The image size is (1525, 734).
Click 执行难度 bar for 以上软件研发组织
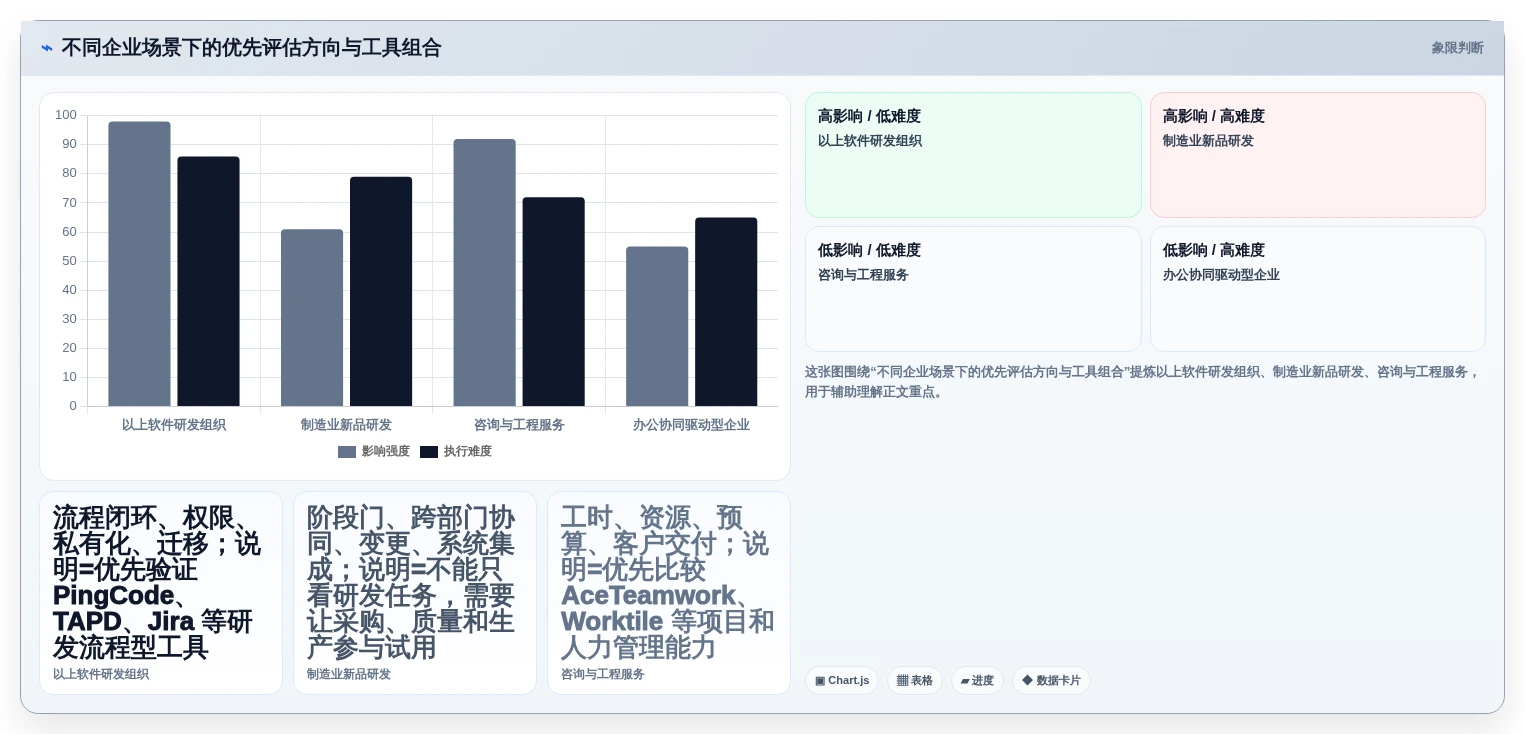[208, 281]
